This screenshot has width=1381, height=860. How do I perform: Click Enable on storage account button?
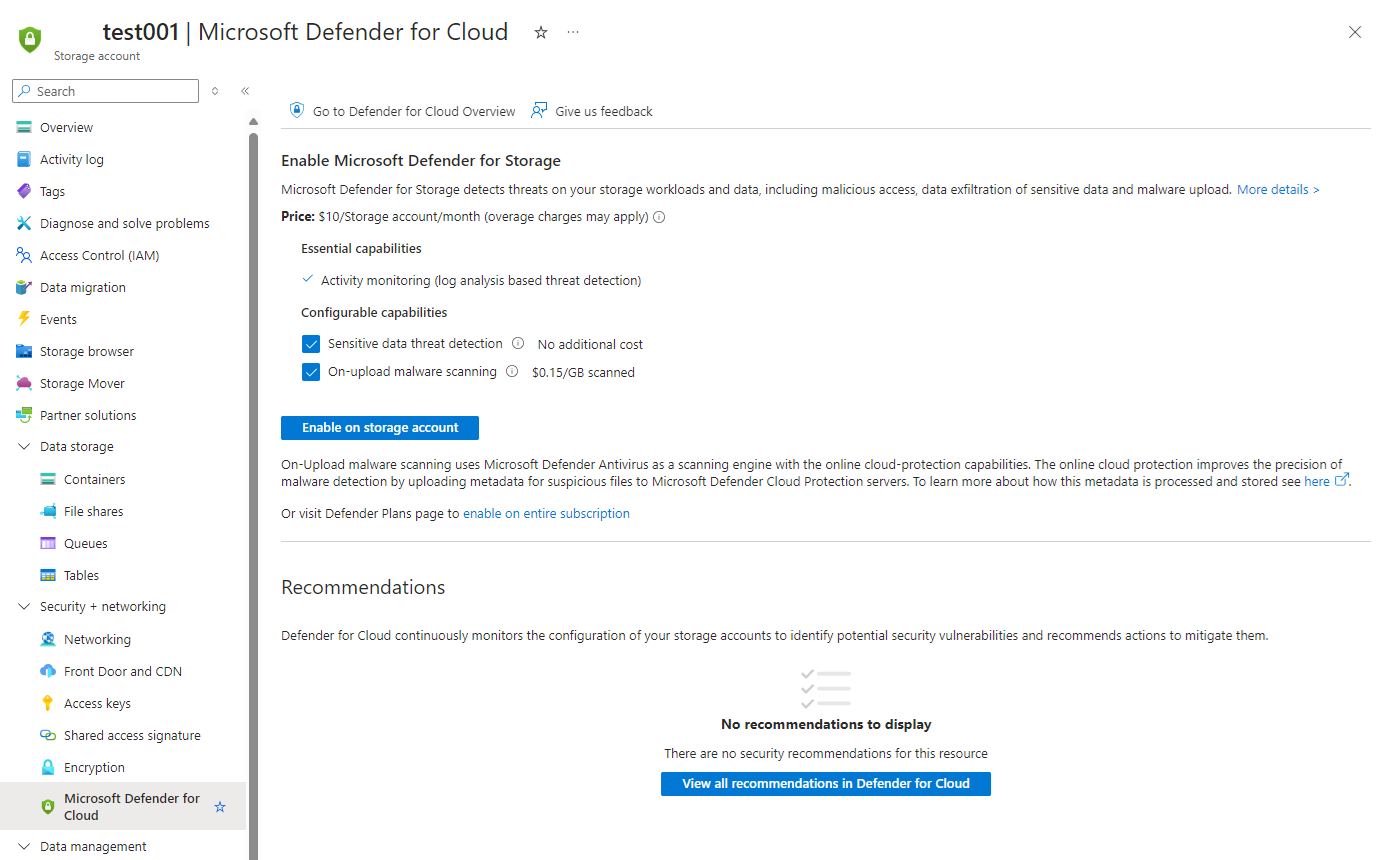380,428
